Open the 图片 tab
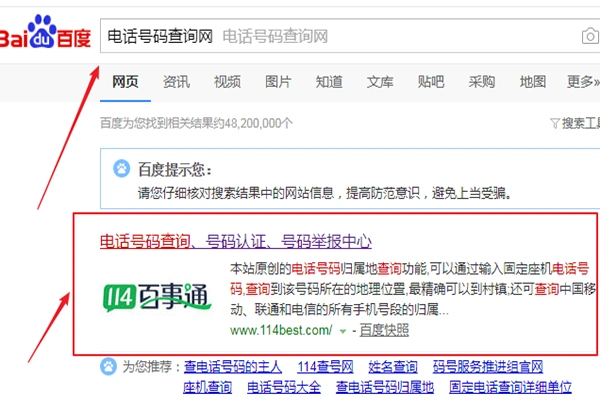Viewport: 600px width, 400px height. click(278, 82)
